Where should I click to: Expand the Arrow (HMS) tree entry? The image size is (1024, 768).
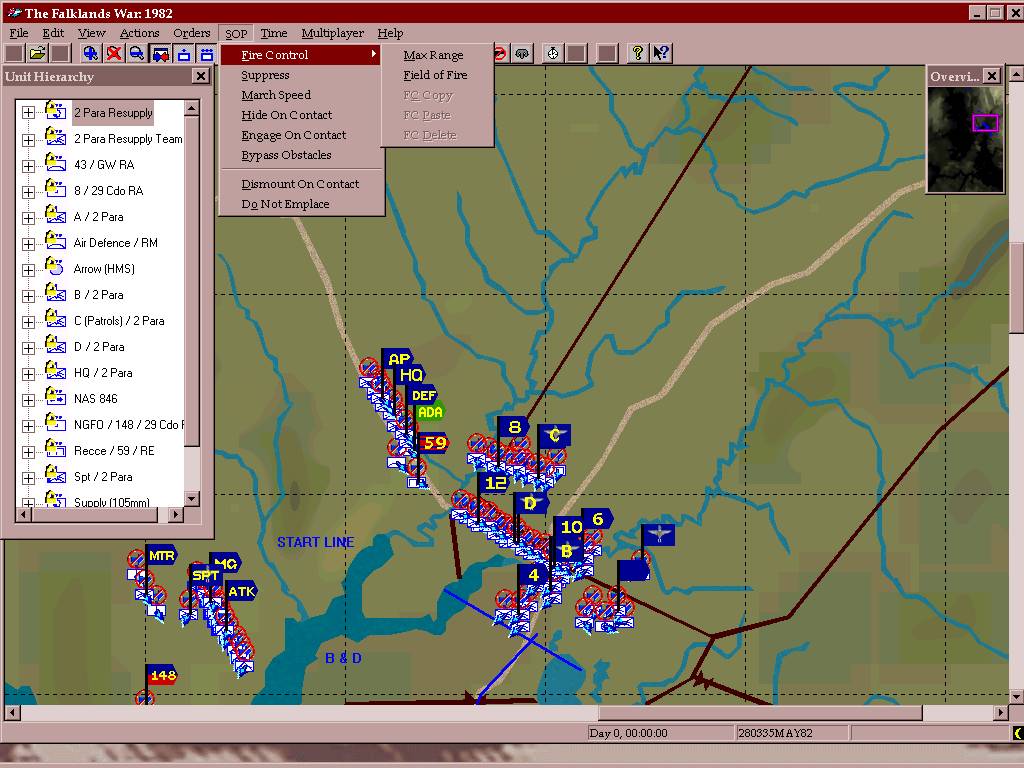click(28, 269)
